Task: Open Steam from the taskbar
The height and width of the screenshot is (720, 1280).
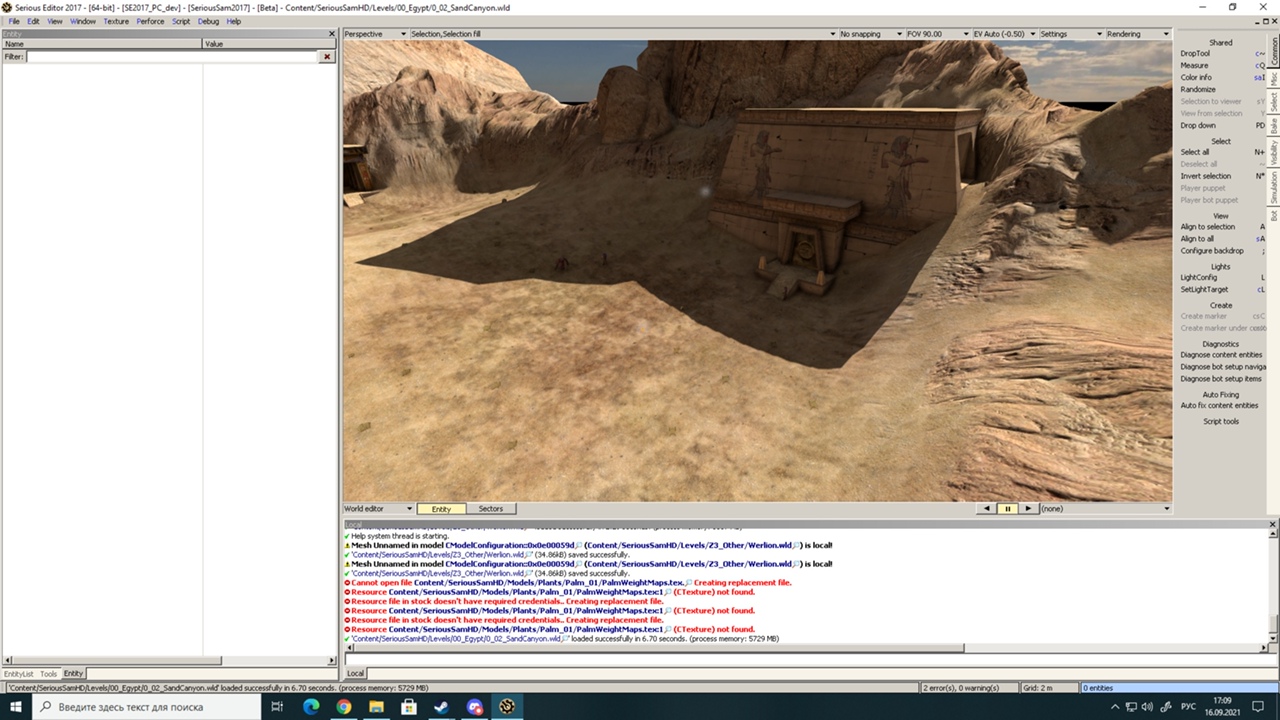Action: pyautogui.click(x=441, y=707)
